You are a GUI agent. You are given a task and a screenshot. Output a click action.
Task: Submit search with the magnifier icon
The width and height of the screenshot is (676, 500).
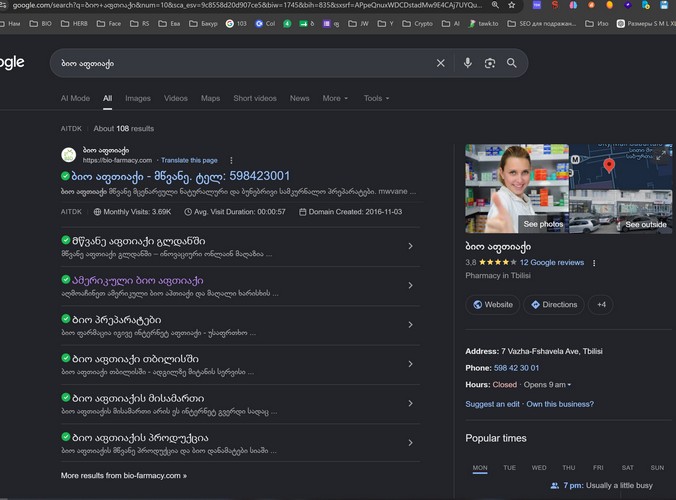tap(512, 63)
